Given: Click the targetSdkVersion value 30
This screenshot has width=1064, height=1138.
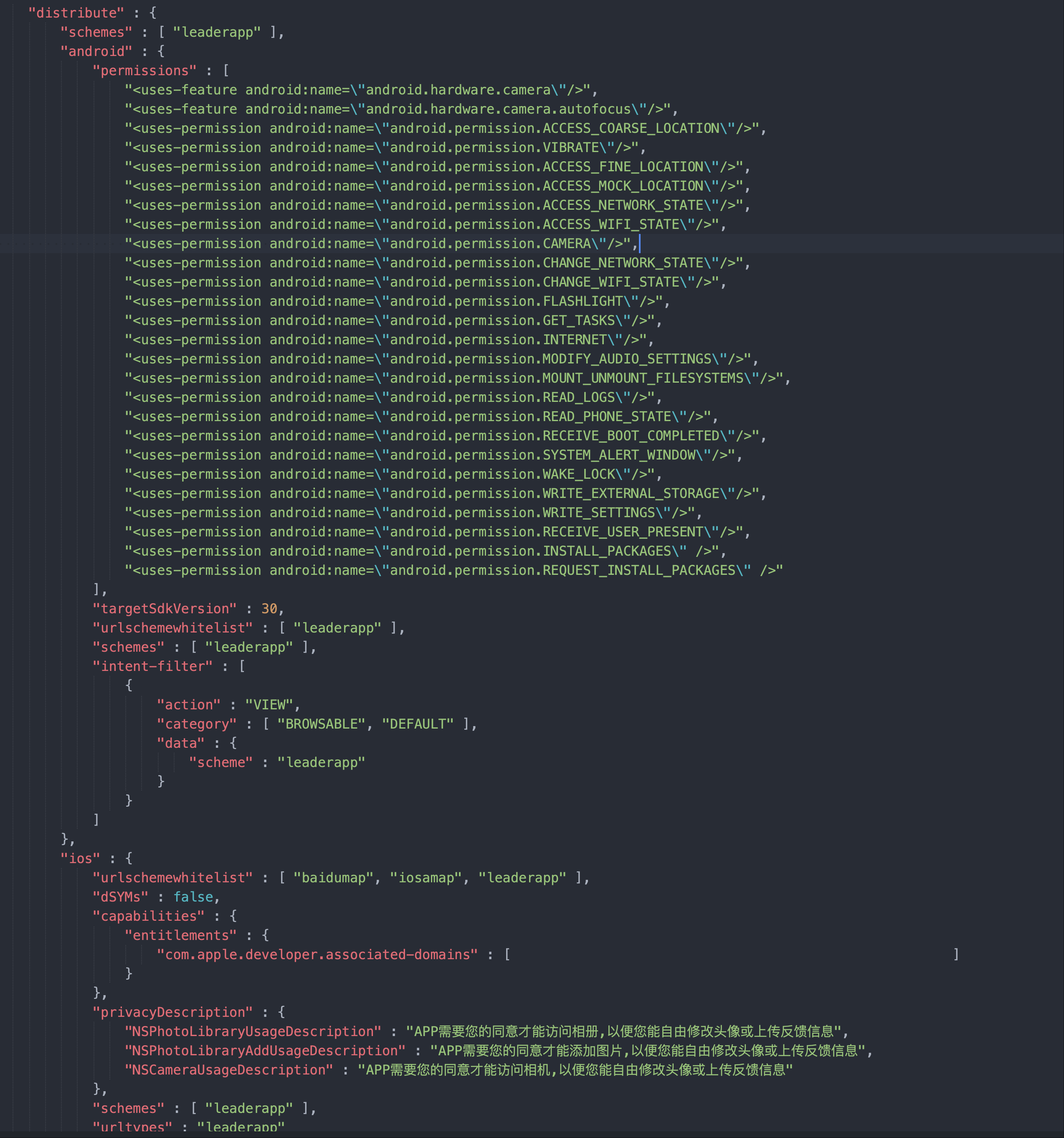Looking at the screenshot, I should coord(269,609).
